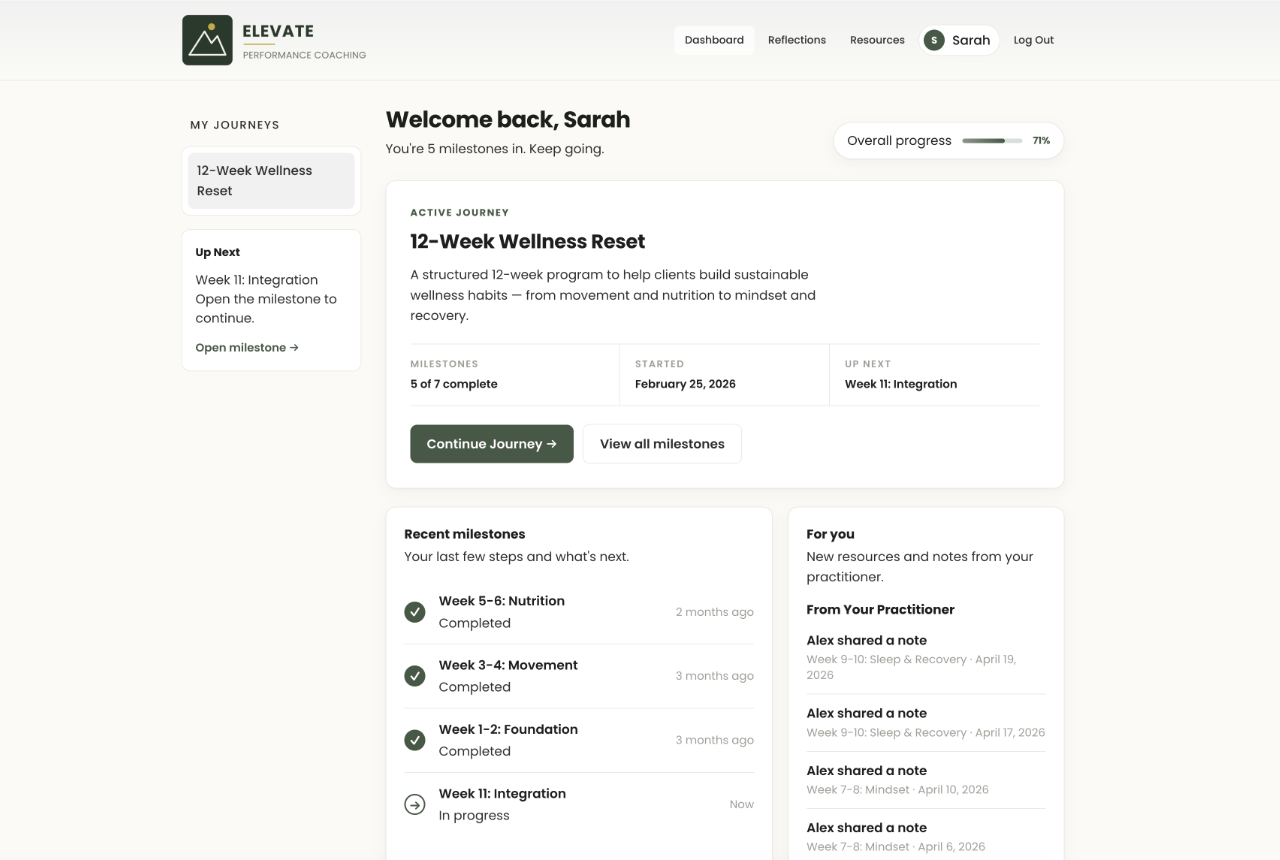Click '2 months ago' timestamp
This screenshot has width=1280, height=860.
[x=715, y=612]
